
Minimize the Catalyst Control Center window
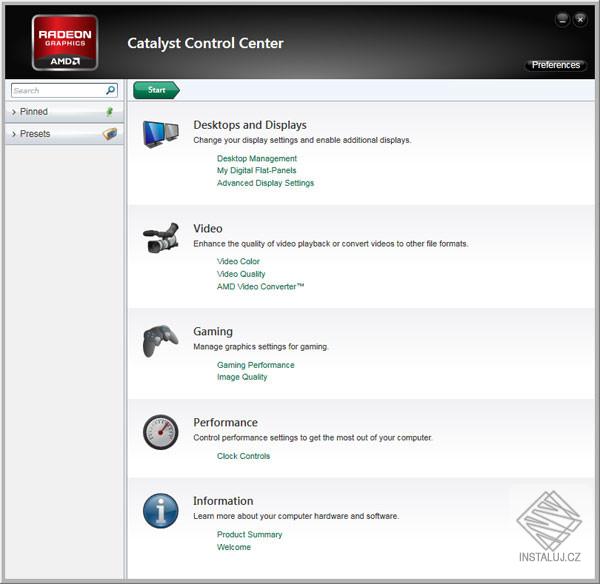click(562, 20)
